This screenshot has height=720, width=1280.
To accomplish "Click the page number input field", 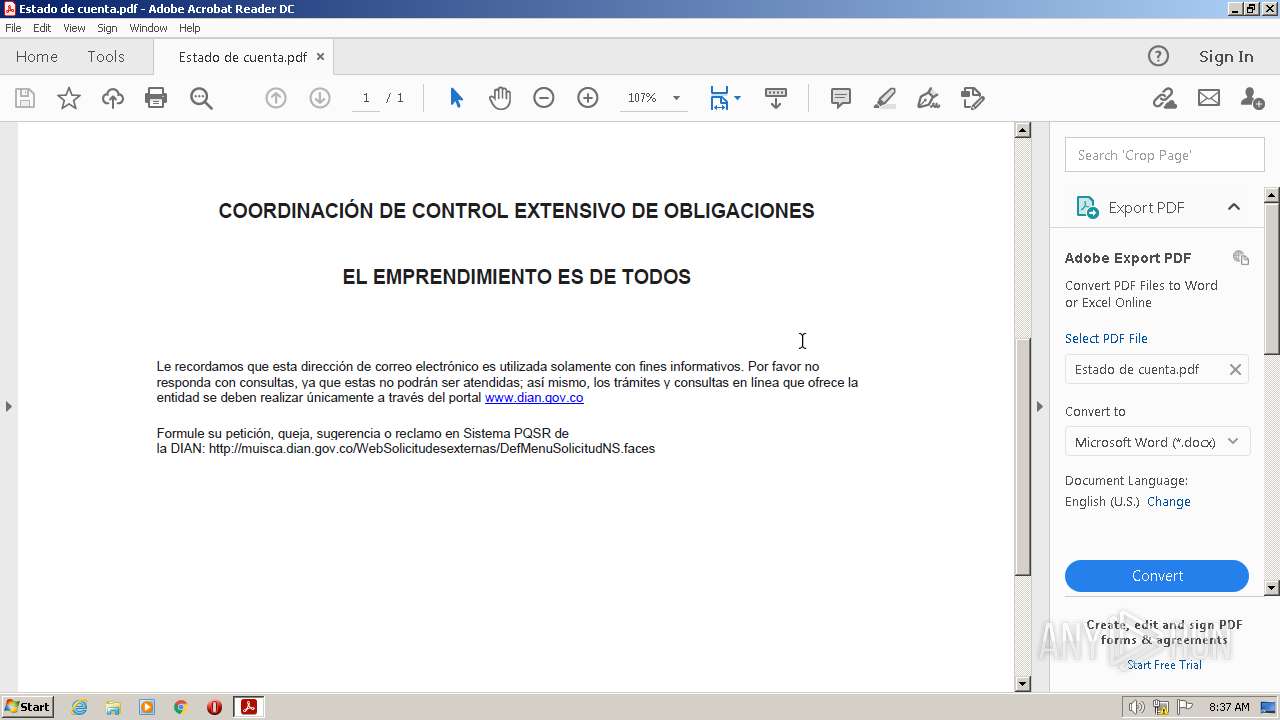I will coord(366,98).
